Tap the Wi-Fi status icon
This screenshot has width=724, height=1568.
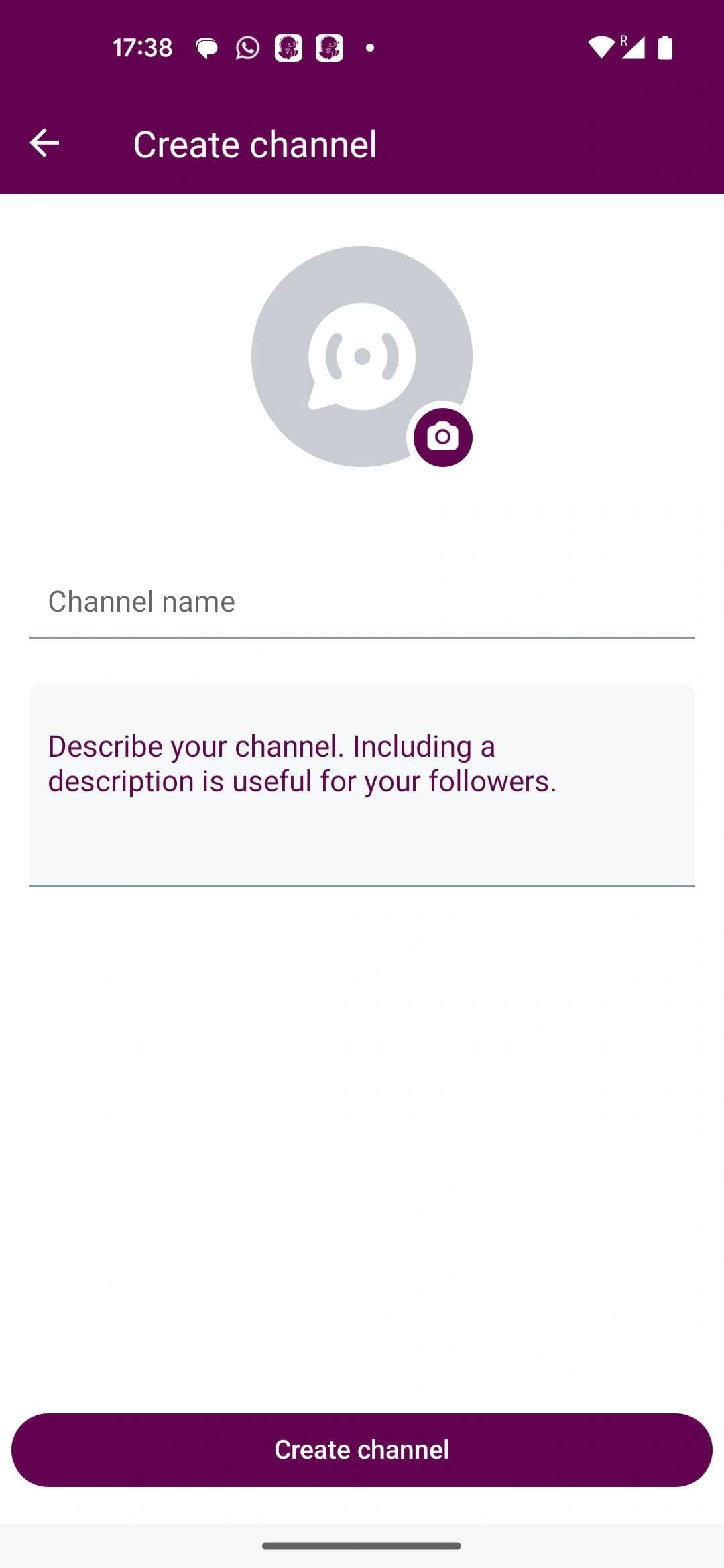pos(601,48)
